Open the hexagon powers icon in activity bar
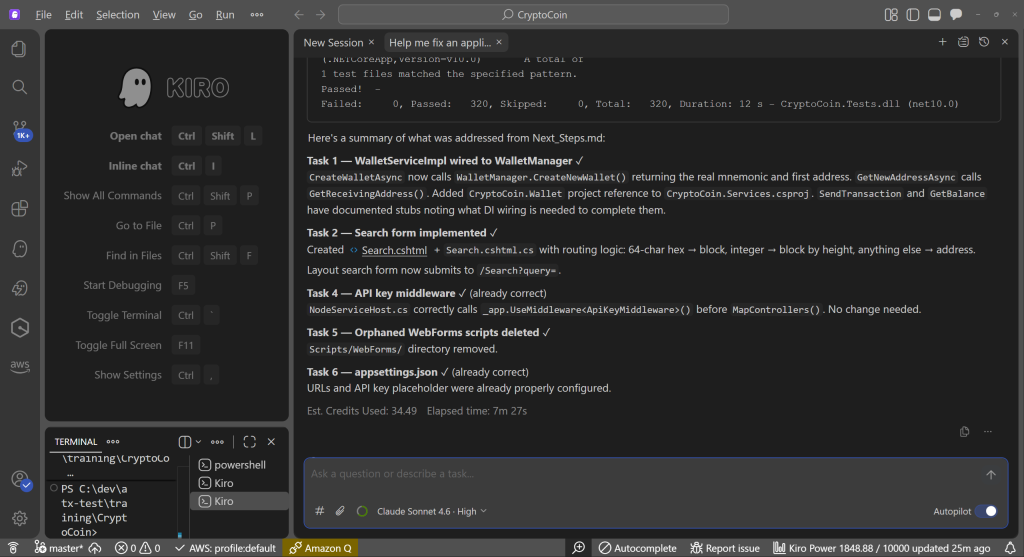The height and width of the screenshot is (557, 1024). [19, 328]
